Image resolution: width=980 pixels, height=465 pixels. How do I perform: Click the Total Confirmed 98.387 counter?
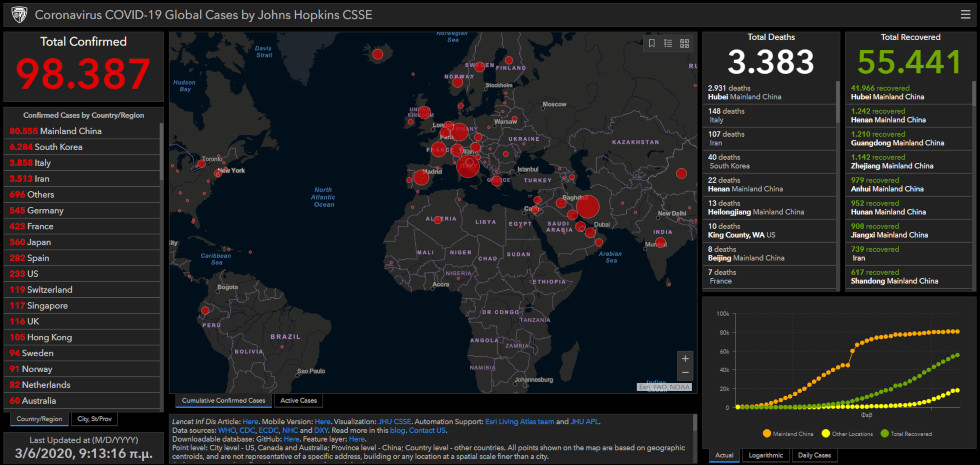83,67
